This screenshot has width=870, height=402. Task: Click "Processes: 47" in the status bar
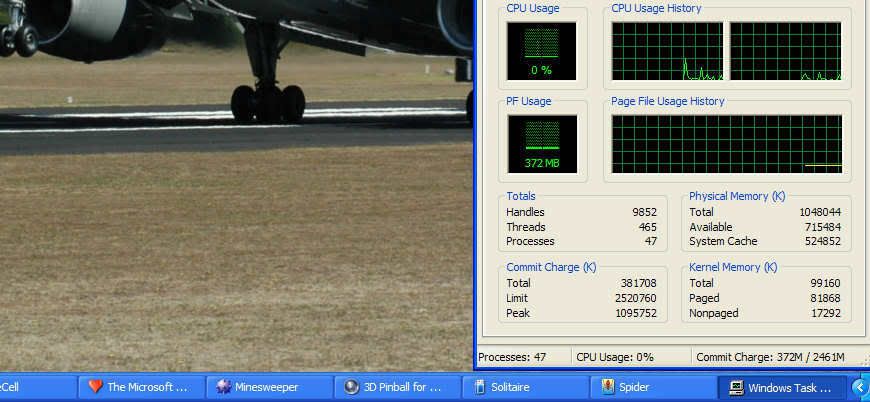(512, 357)
